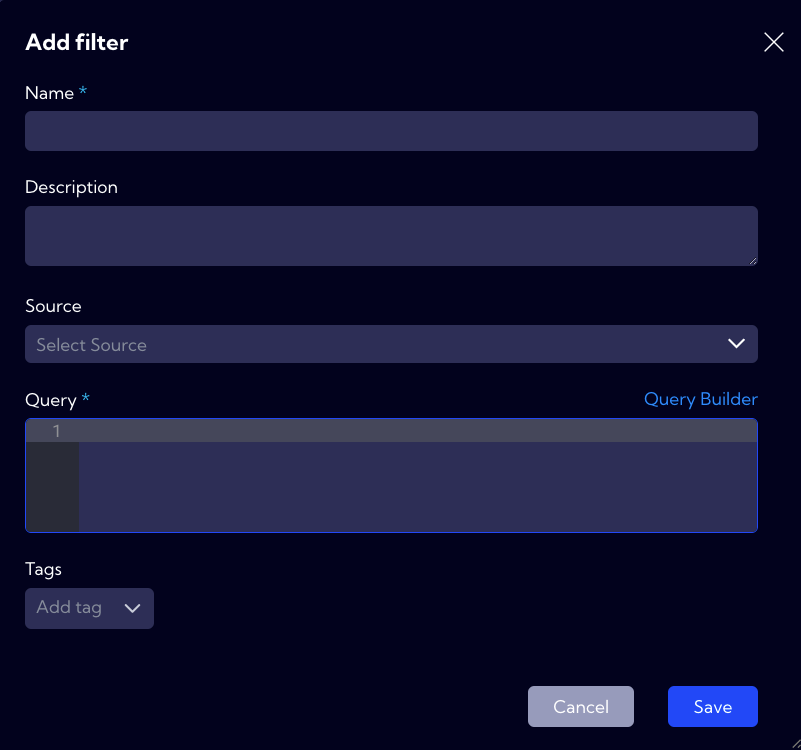Click the Source field label
Image resolution: width=801 pixels, height=750 pixels.
point(53,306)
